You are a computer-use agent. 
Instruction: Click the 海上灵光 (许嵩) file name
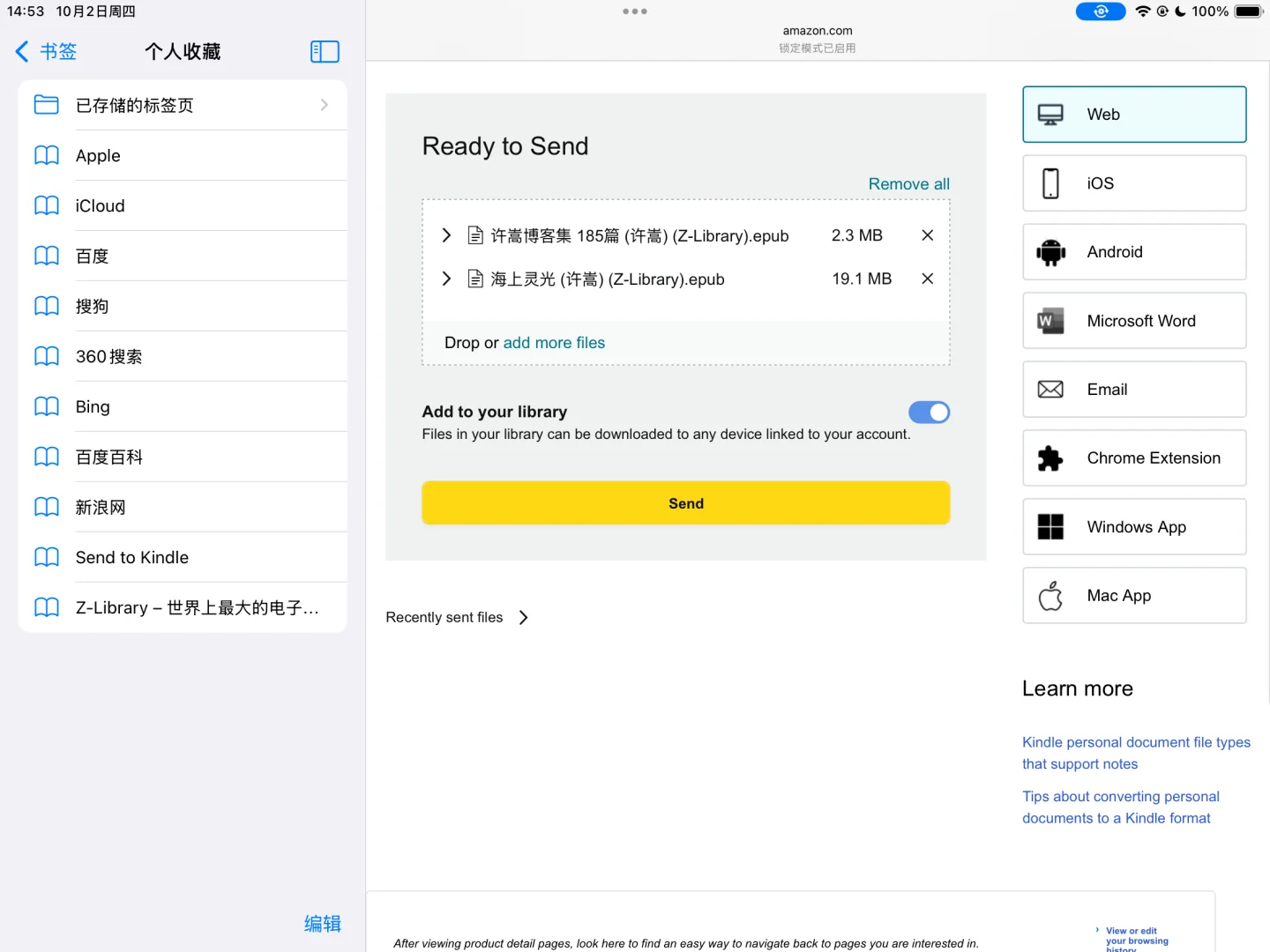(x=608, y=279)
